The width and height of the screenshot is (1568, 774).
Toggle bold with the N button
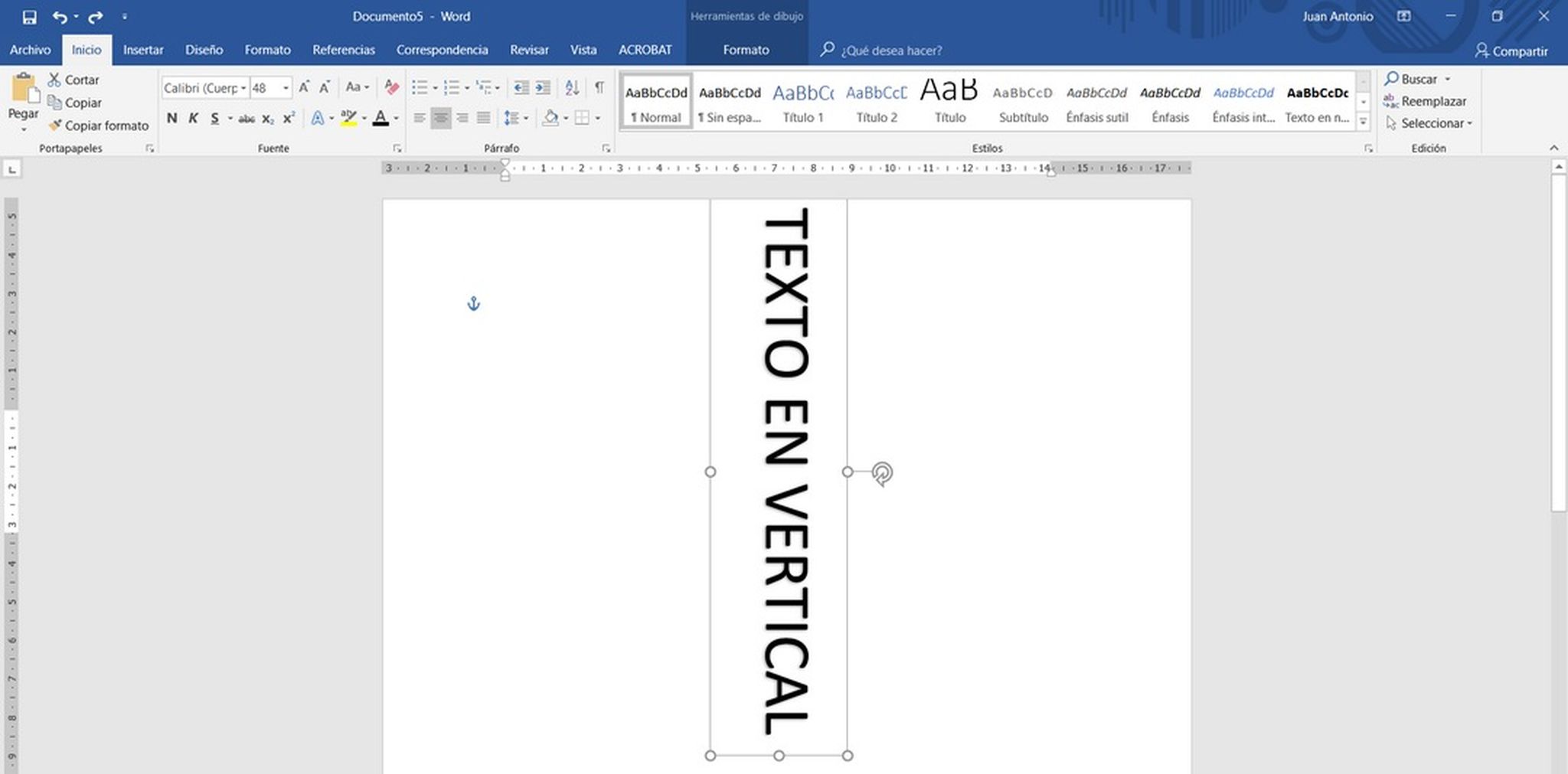(170, 119)
